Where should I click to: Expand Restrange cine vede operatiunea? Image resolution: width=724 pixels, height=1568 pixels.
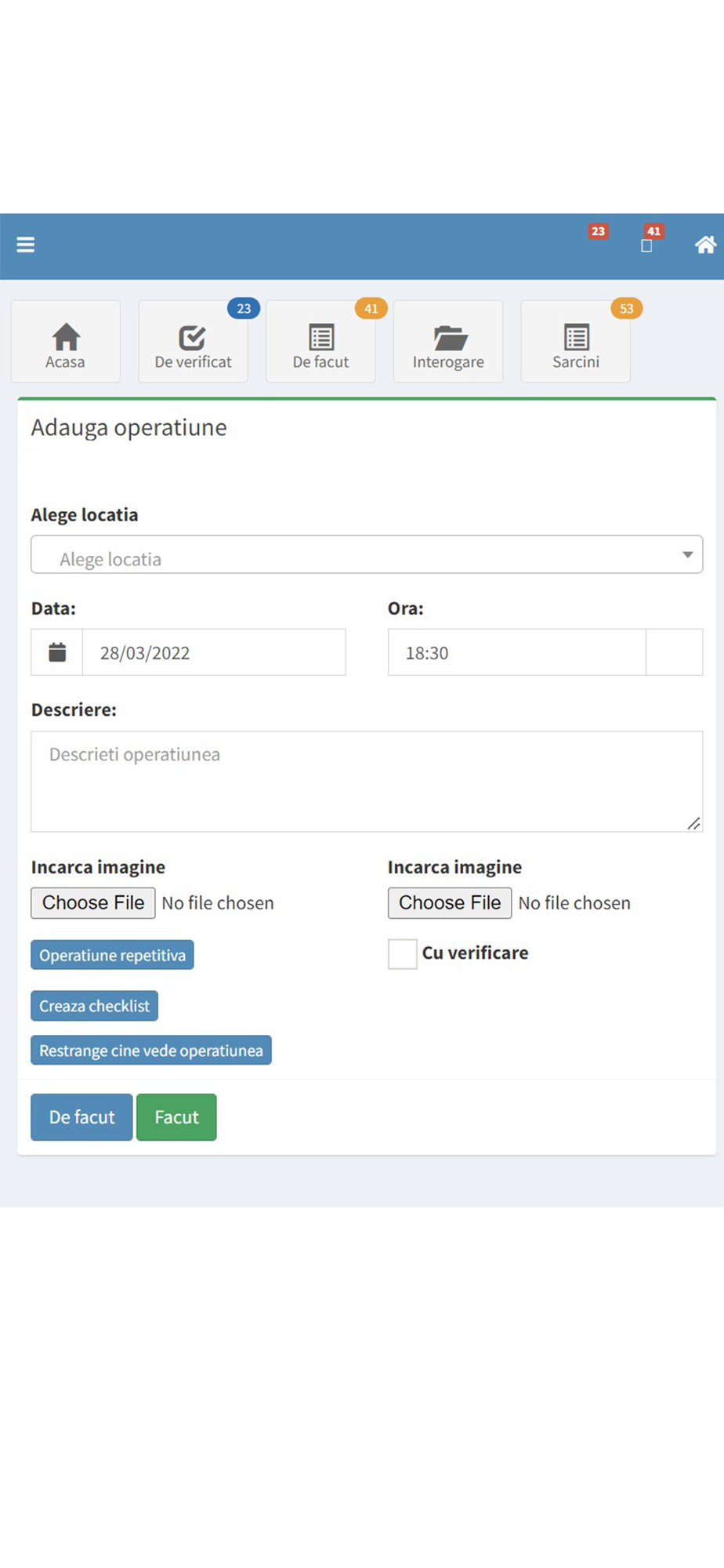coord(151,1051)
